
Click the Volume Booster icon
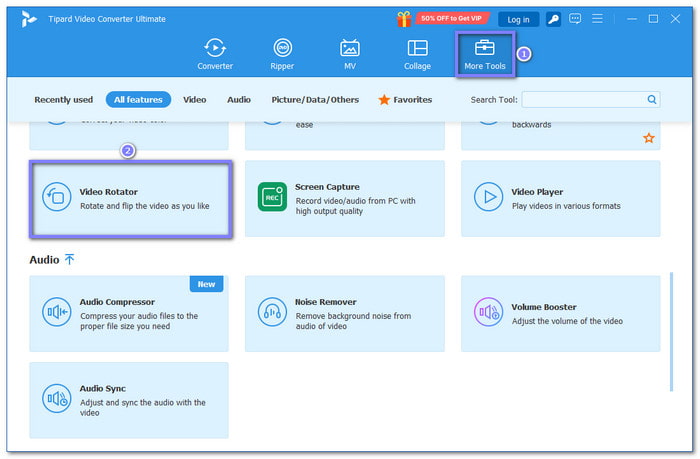(488, 312)
